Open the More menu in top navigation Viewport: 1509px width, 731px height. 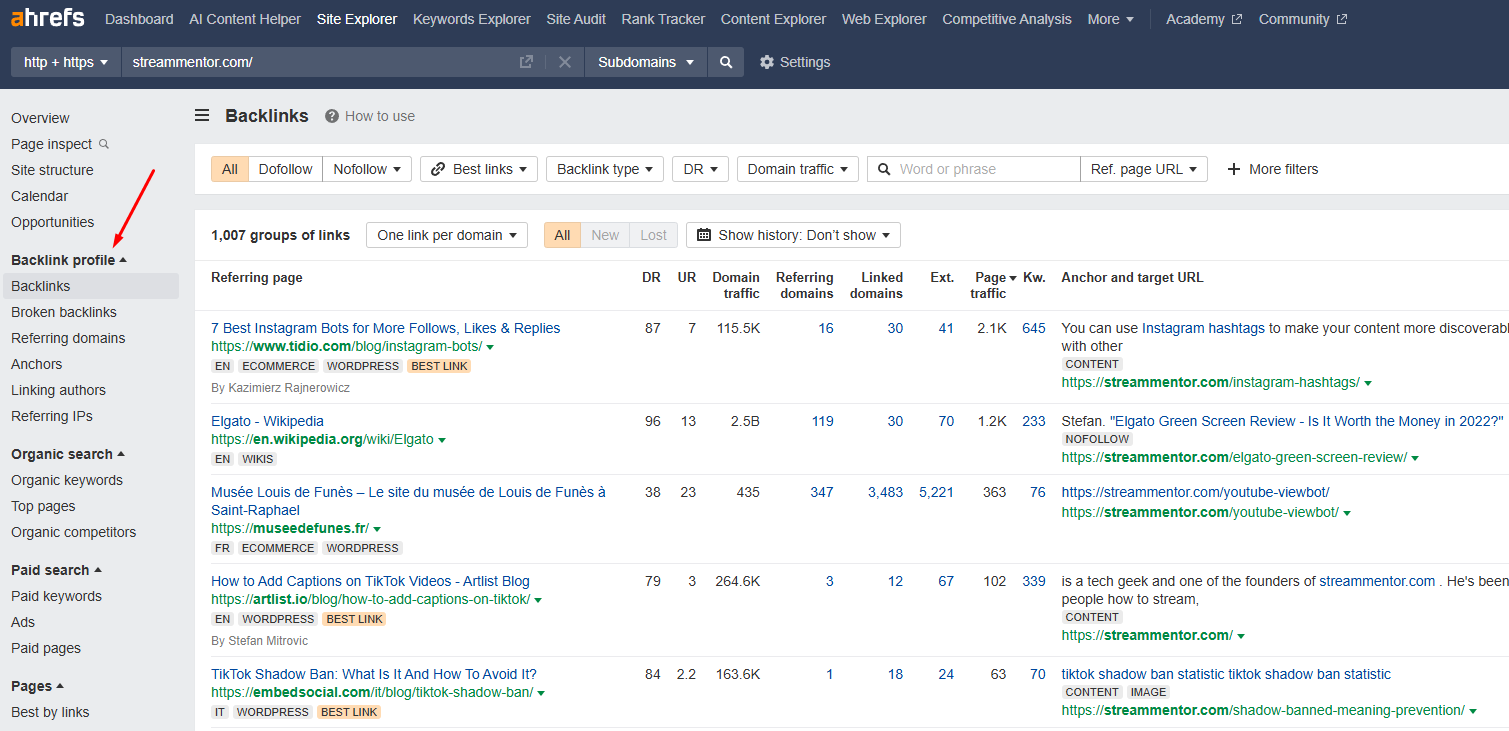[x=1111, y=19]
